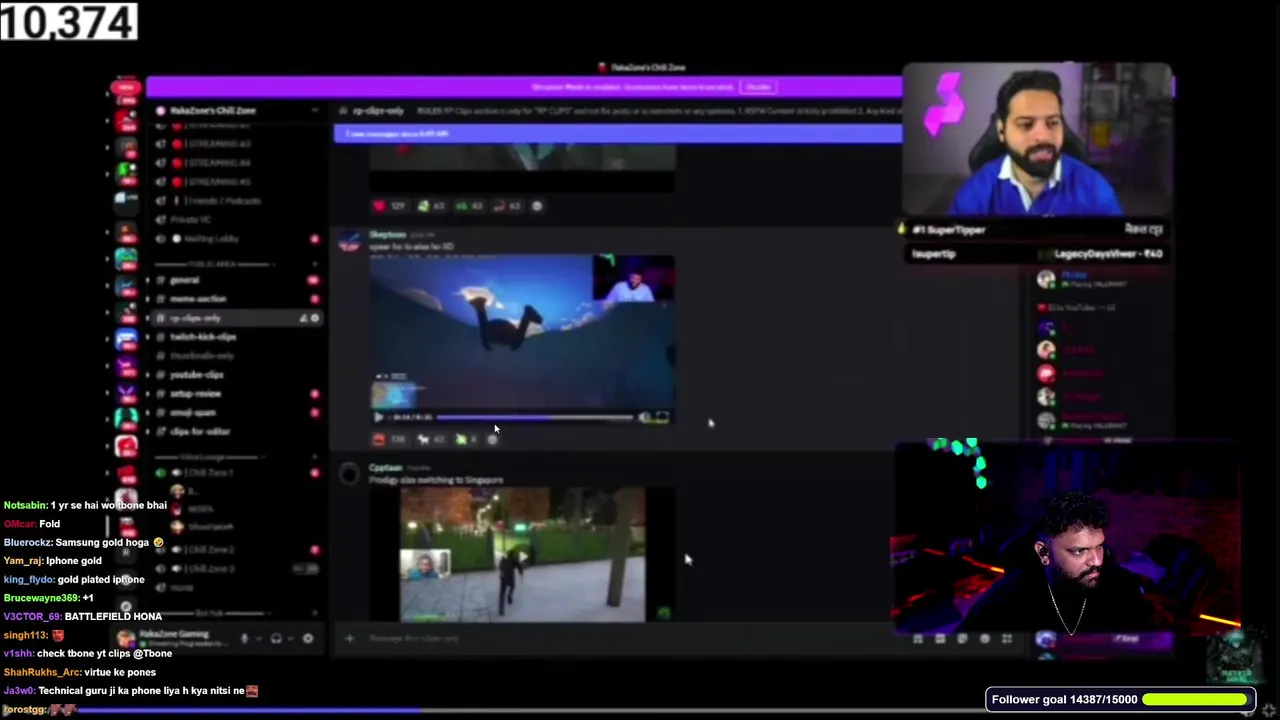Click the create invite icon on rp-clips-only
Viewport: 1280px width, 720px height.
tap(303, 318)
